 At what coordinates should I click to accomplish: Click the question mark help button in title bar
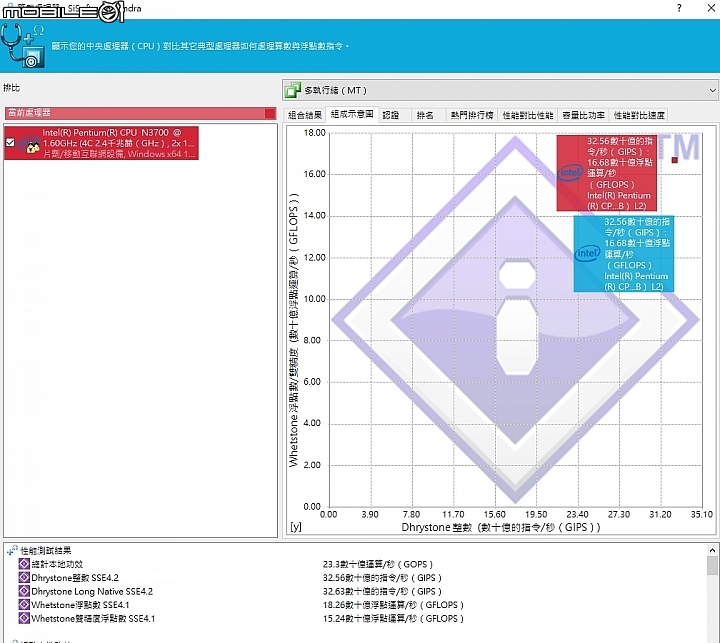679,8
